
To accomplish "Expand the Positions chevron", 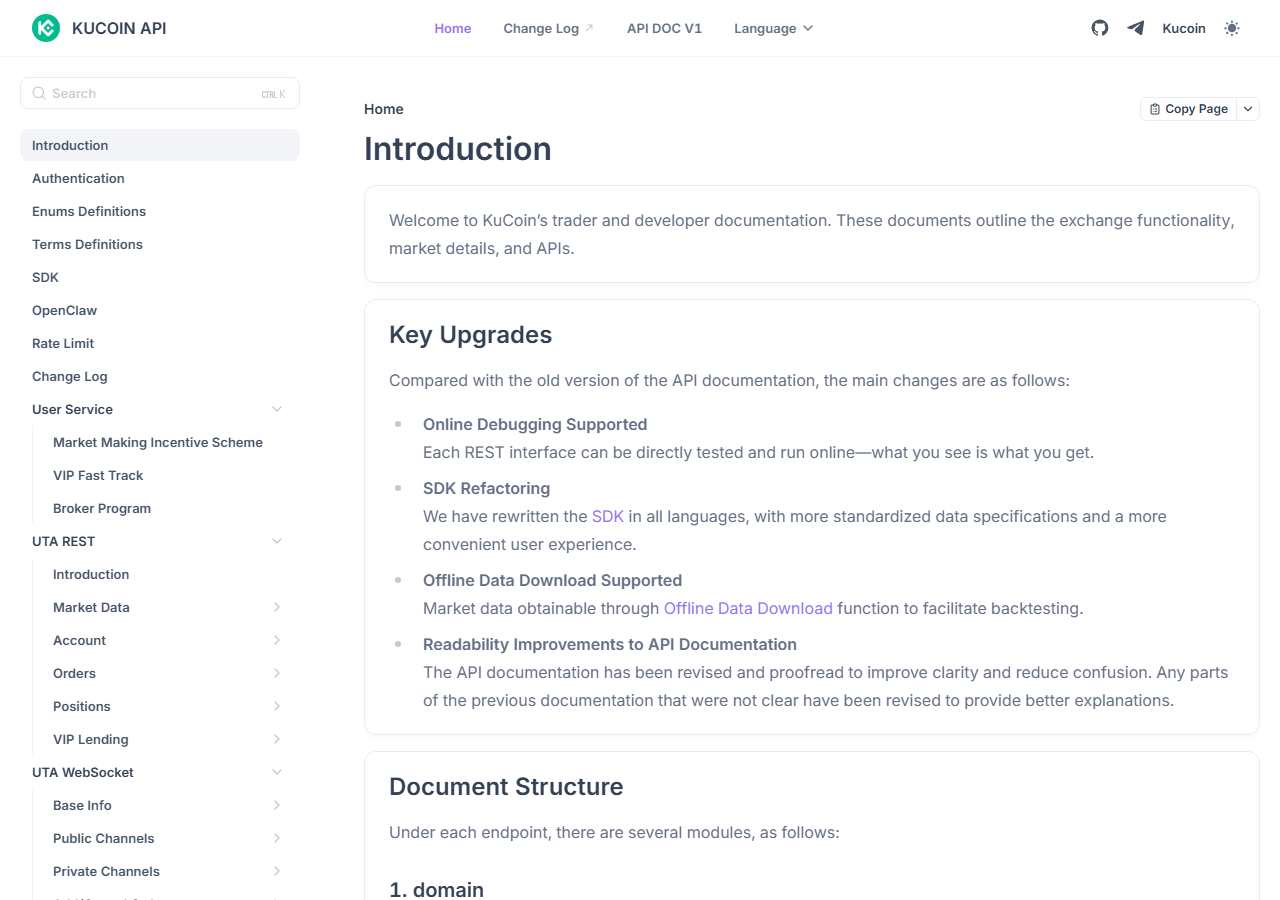I will [x=277, y=706].
